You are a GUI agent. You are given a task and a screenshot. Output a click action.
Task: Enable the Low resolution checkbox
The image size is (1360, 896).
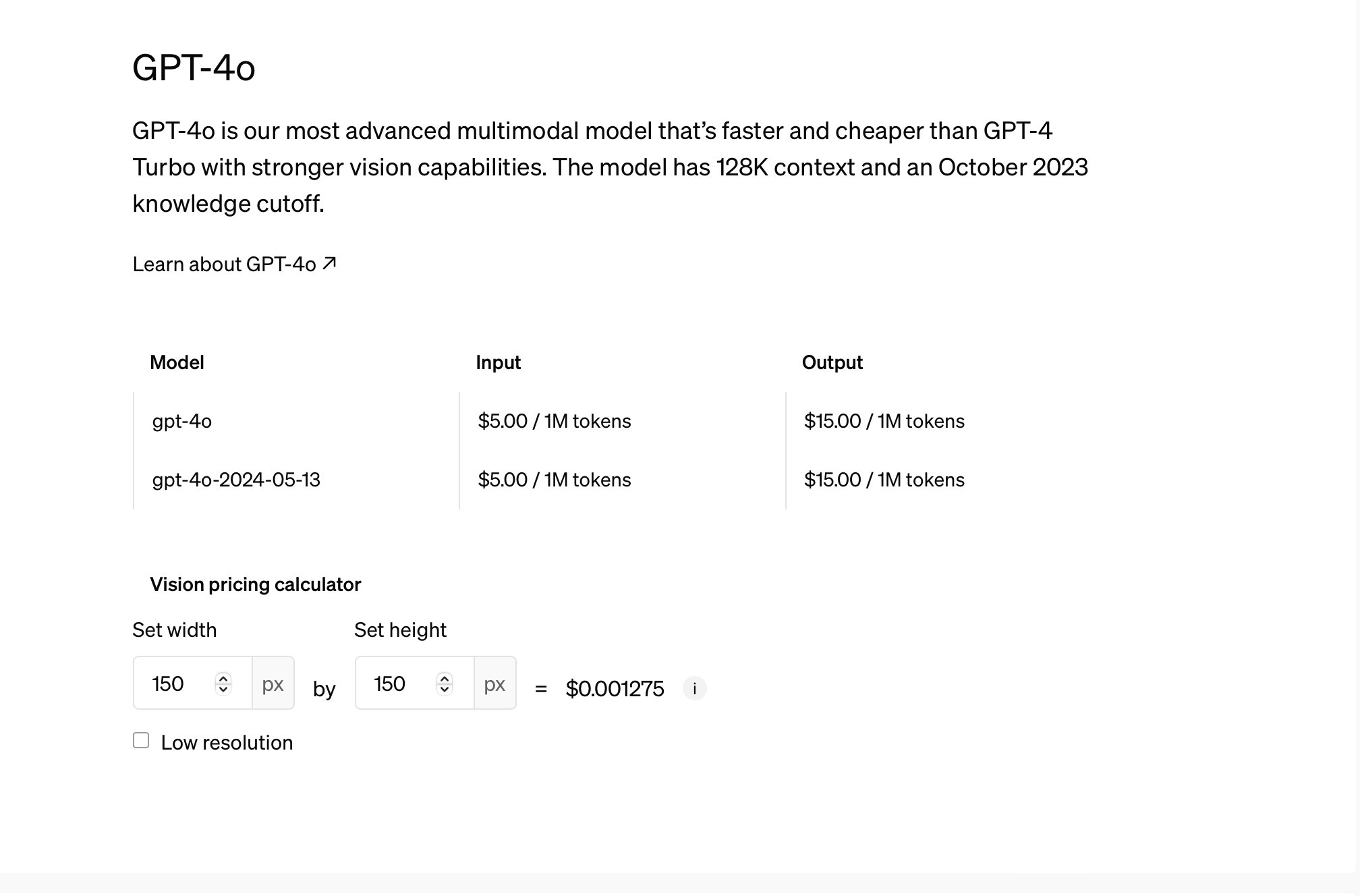coord(141,741)
